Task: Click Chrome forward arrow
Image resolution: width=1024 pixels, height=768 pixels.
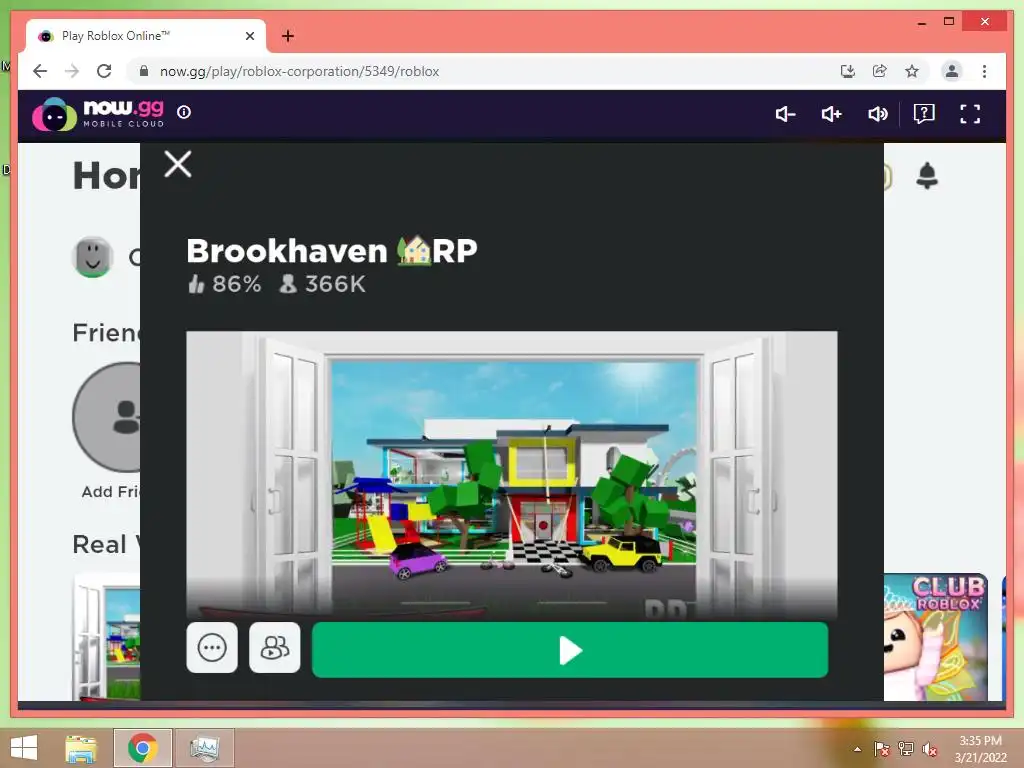Action: tap(72, 71)
